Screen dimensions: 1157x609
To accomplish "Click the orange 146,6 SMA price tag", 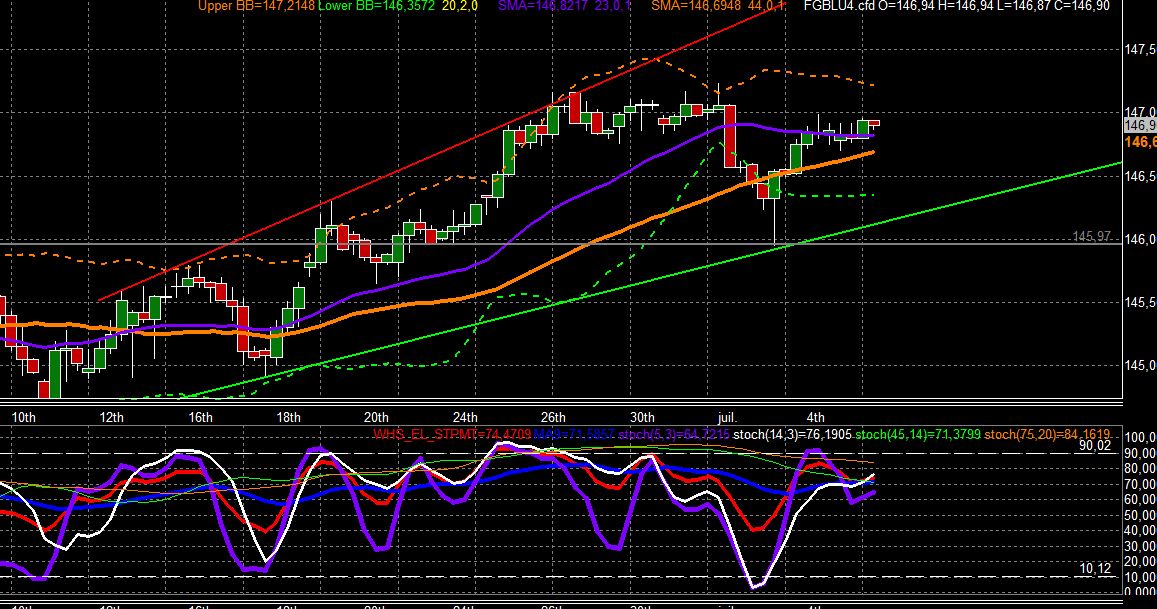I will [1140, 142].
